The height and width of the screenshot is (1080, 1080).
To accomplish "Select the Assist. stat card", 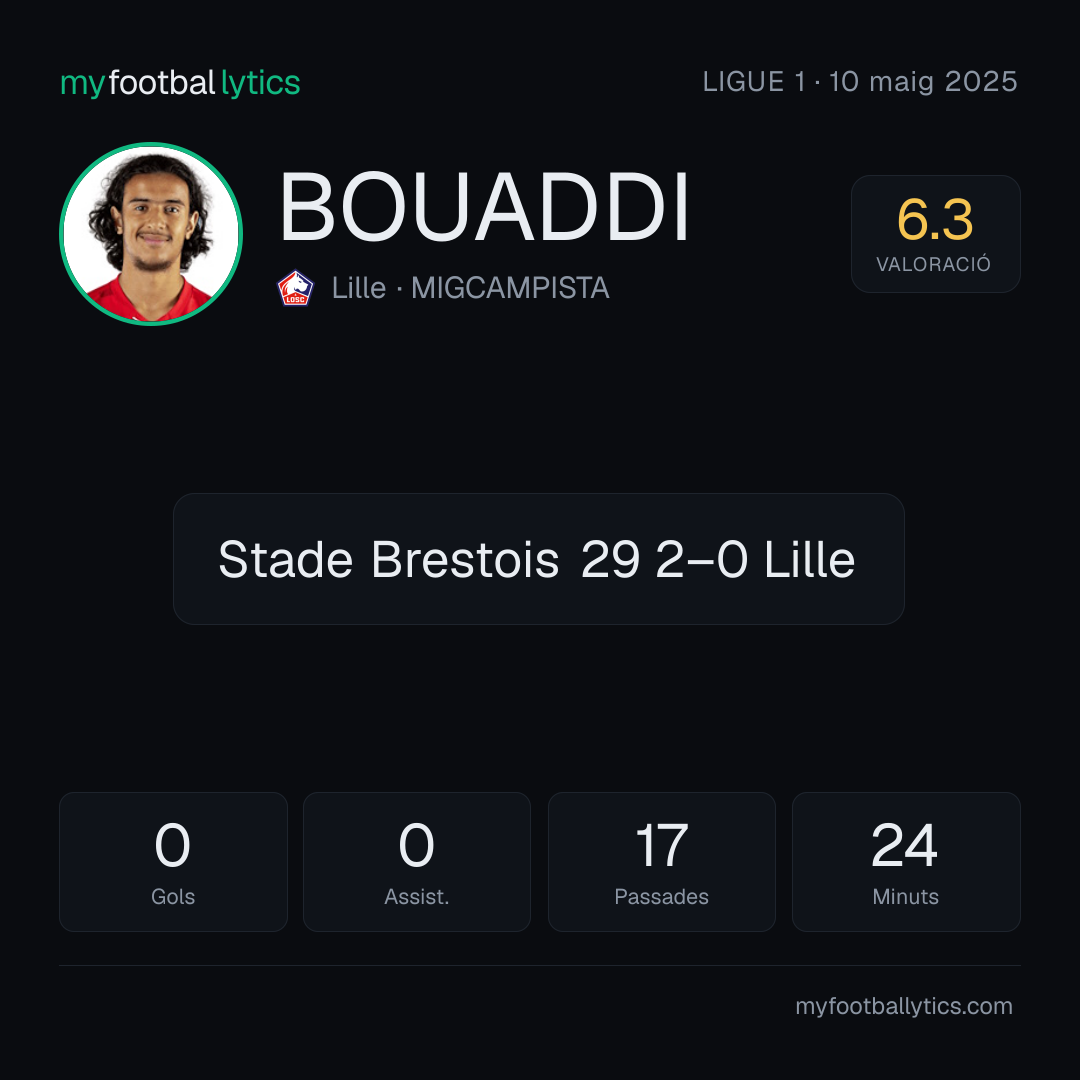I will 417,862.
